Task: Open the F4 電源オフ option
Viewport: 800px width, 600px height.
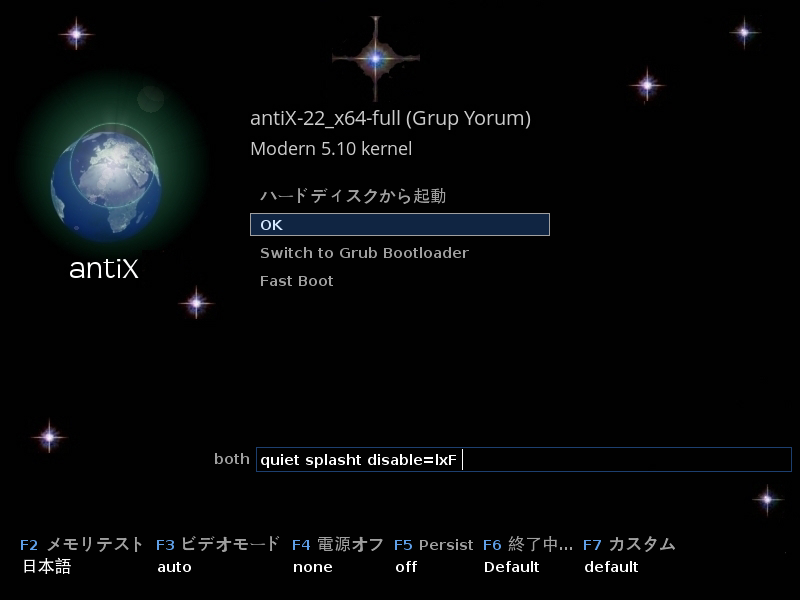Action: pos(338,544)
